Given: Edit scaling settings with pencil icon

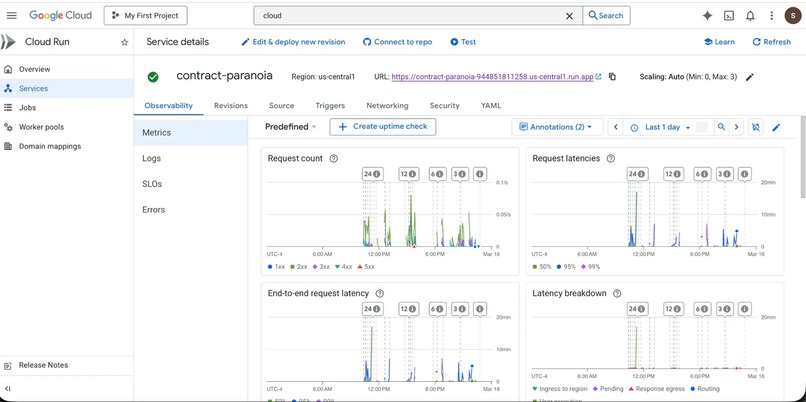Looking at the screenshot, I should click(750, 77).
